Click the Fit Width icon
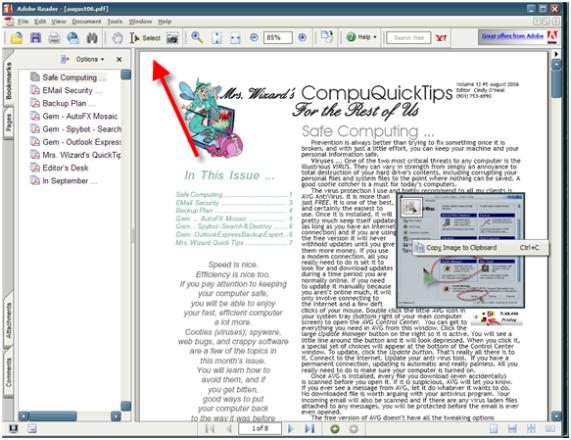 point(235,38)
